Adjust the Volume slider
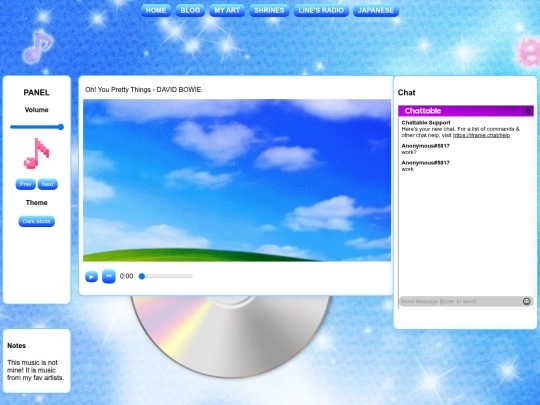This screenshot has width=540, height=405. tap(37, 127)
